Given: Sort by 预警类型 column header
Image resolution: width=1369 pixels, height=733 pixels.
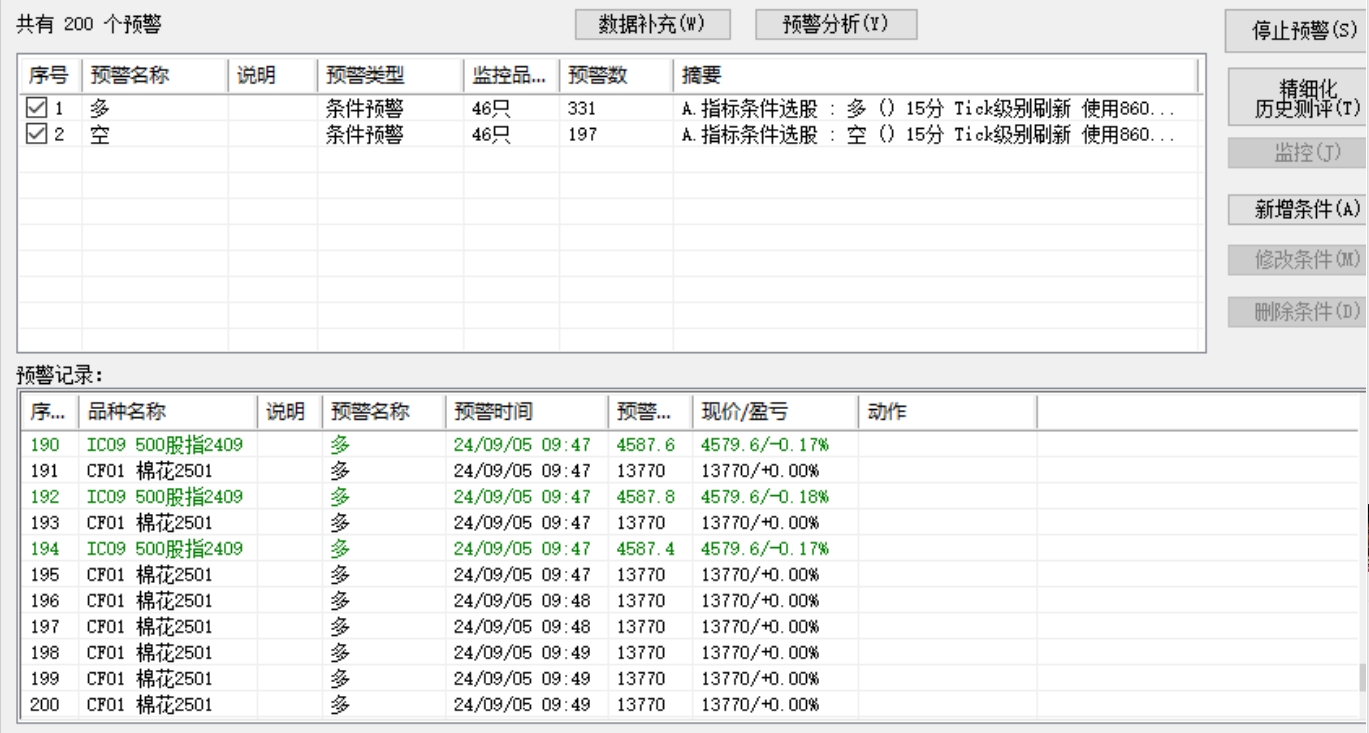Looking at the screenshot, I should pos(391,76).
